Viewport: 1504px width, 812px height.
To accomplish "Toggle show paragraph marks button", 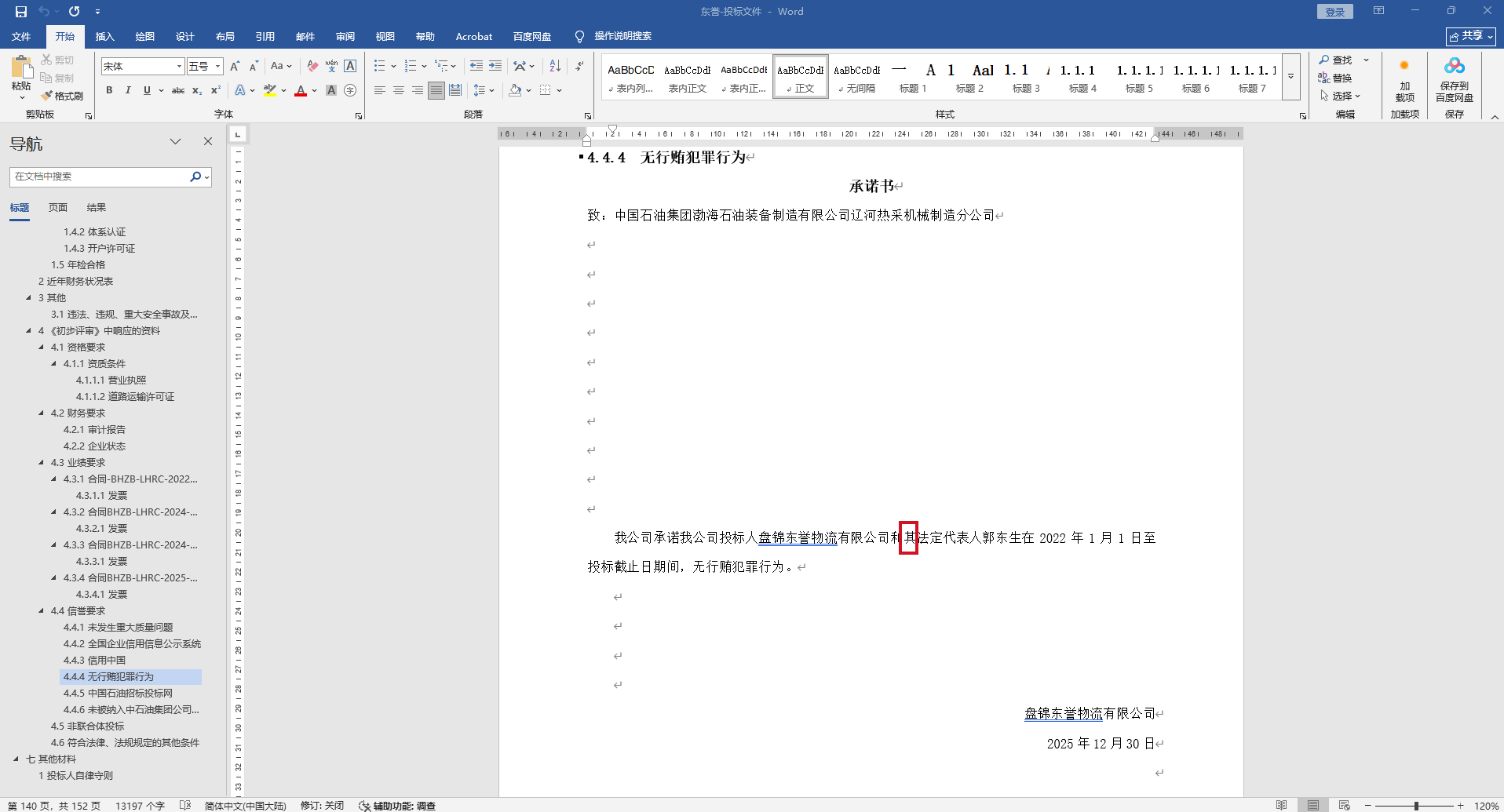I will [579, 66].
